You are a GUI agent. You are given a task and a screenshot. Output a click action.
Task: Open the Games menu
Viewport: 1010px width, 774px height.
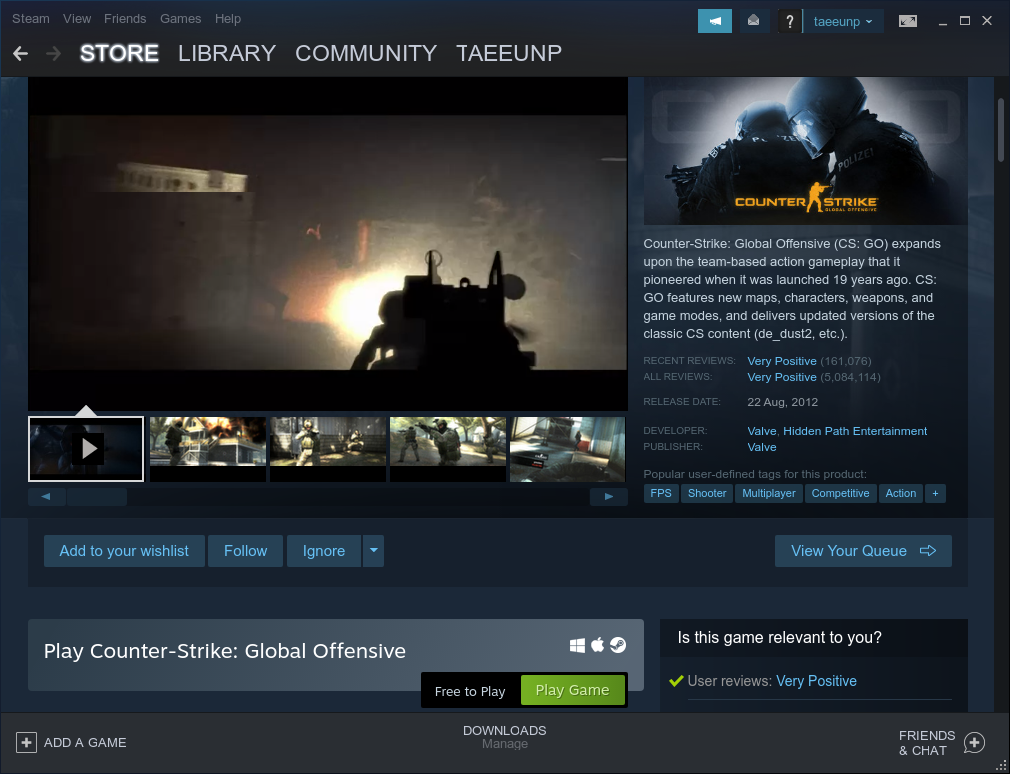coord(181,19)
